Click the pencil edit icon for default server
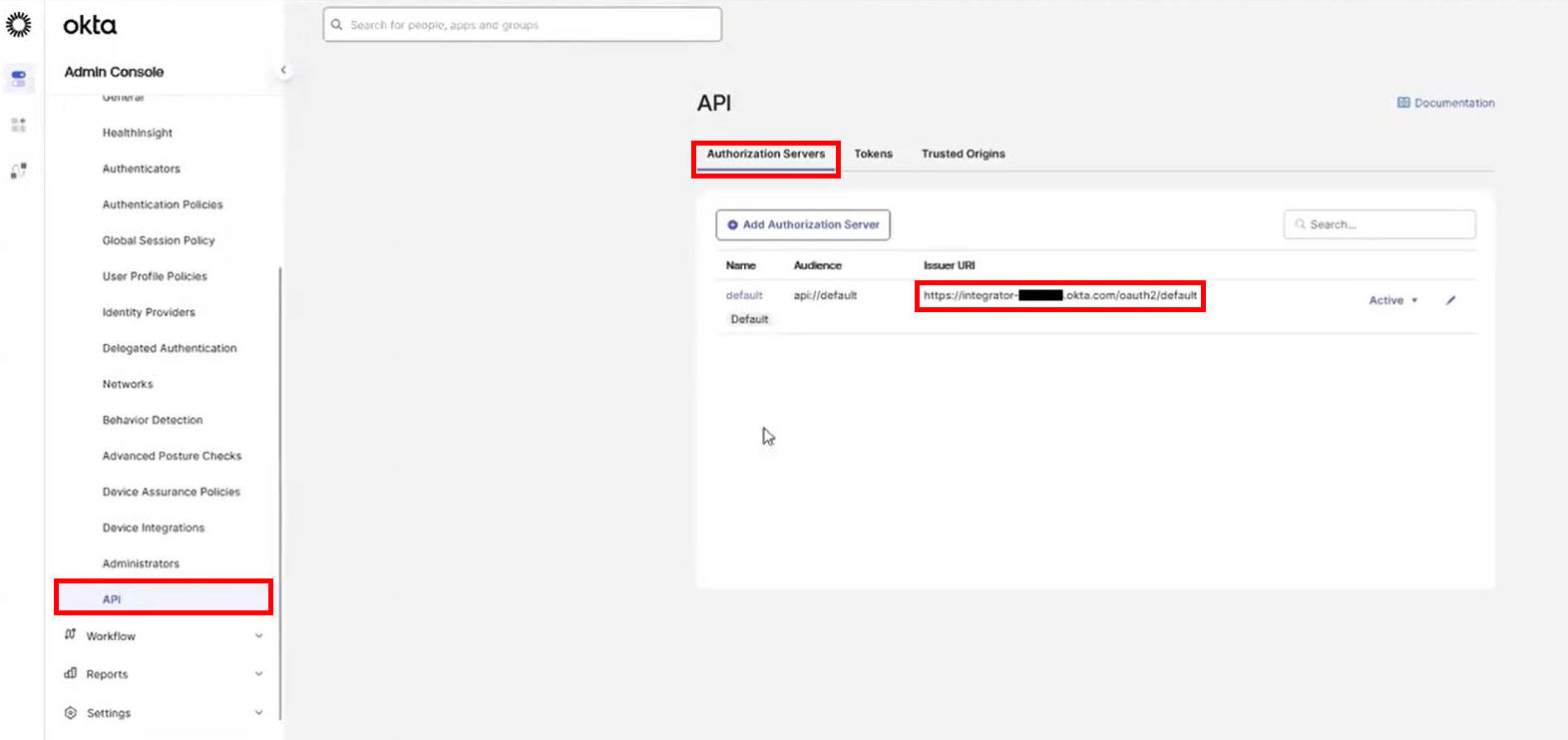This screenshot has height=740, width=1568. pyautogui.click(x=1450, y=300)
